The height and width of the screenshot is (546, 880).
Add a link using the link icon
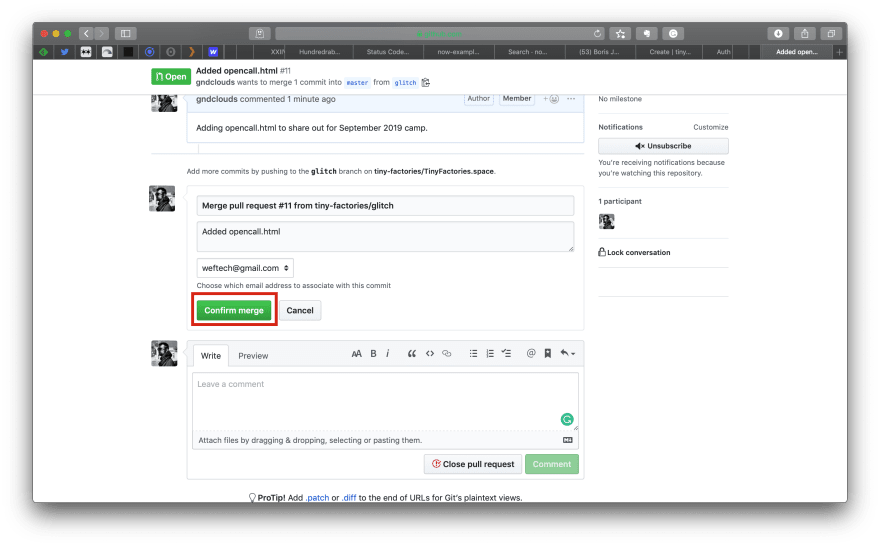(447, 354)
